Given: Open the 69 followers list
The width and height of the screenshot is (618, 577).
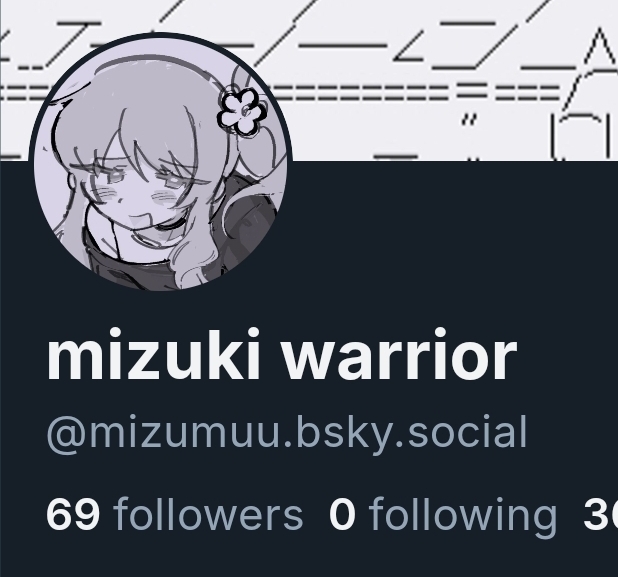Looking at the screenshot, I should (175, 514).
